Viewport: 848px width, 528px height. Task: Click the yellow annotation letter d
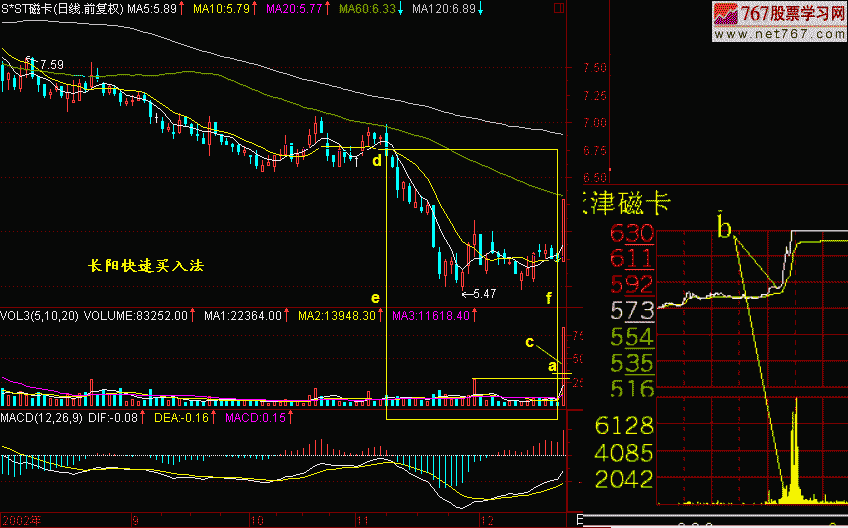click(377, 160)
